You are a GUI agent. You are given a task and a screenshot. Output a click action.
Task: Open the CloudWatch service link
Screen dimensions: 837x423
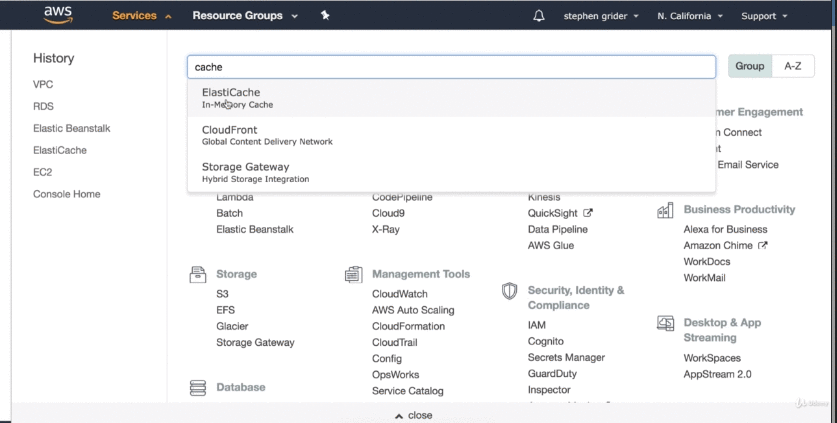point(399,294)
